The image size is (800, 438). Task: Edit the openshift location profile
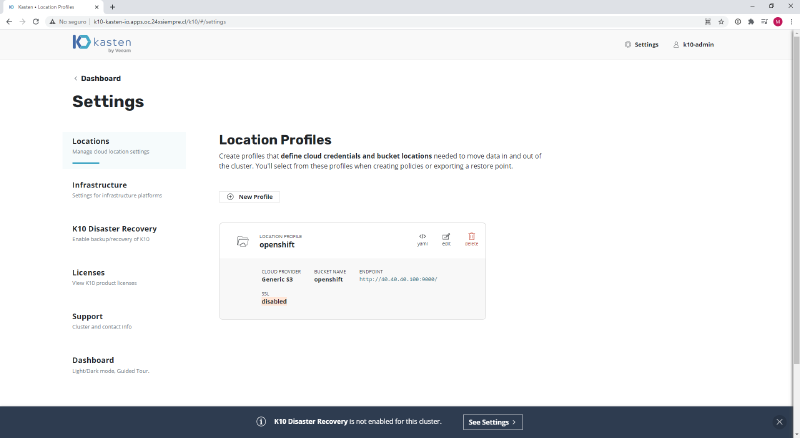coord(446,239)
